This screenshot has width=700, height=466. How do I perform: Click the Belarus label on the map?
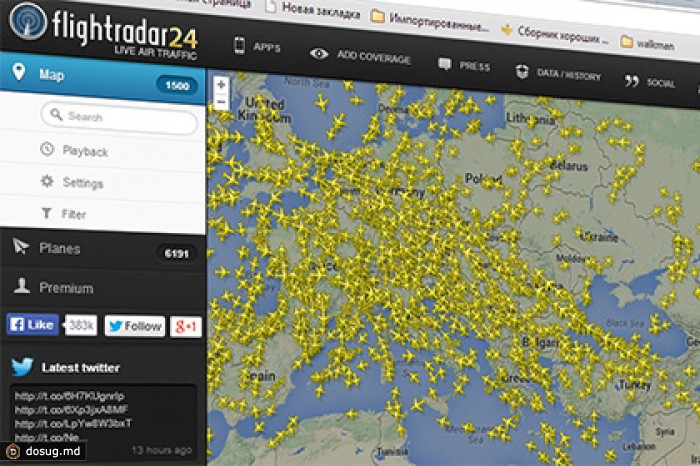click(569, 166)
